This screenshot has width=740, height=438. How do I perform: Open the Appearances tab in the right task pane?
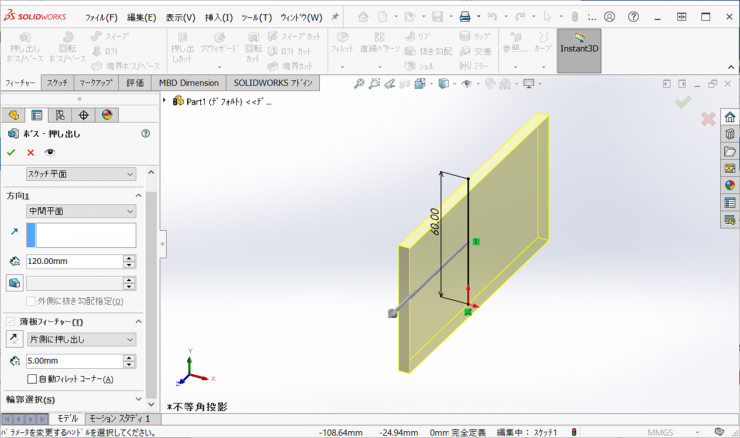pos(729,184)
